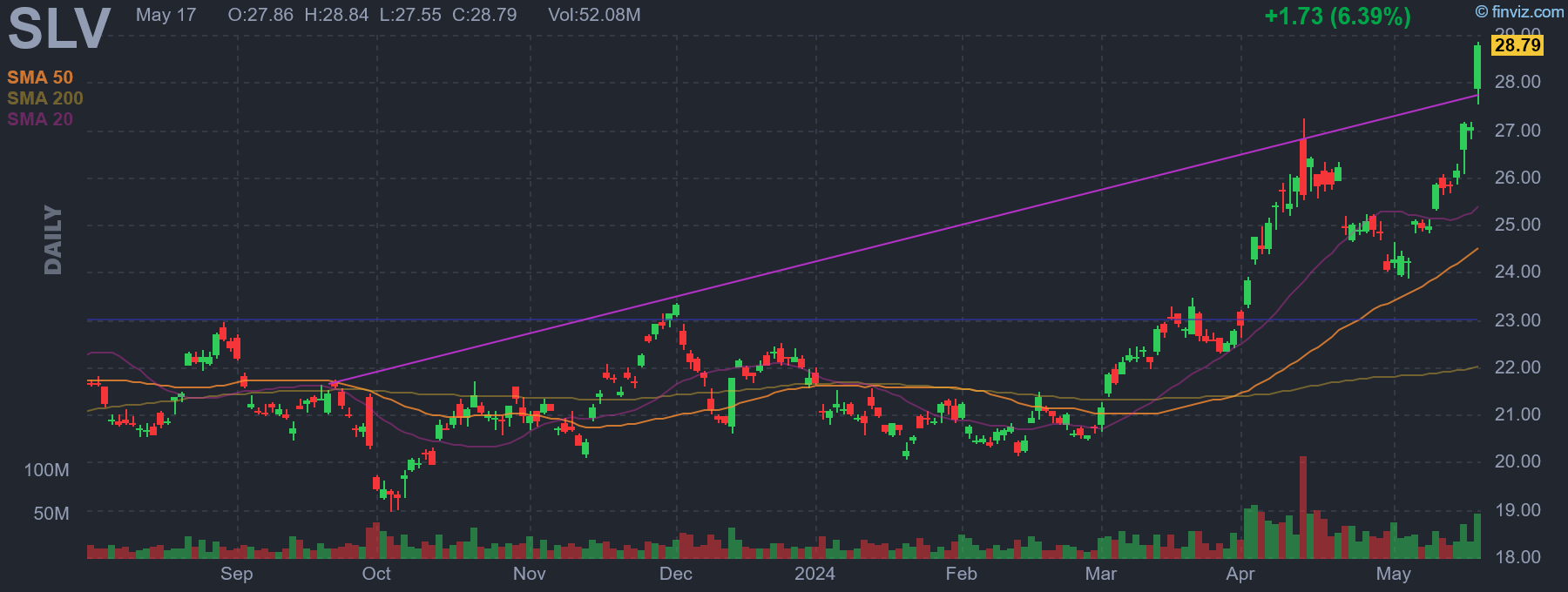
Task: Click the 19.00 price axis label
Action: (x=1517, y=510)
